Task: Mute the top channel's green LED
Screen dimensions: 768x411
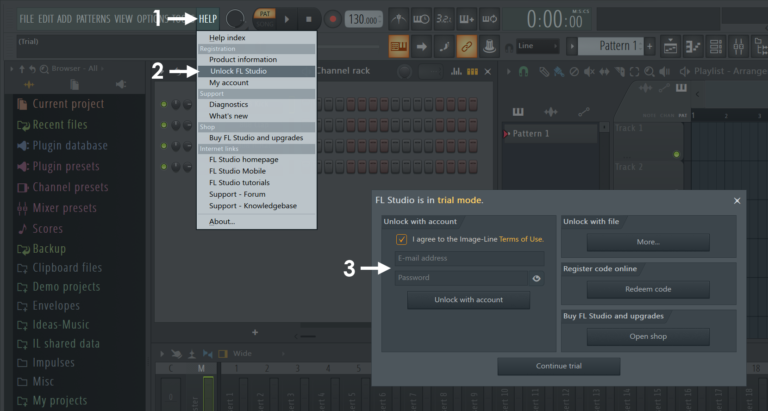Action: click(164, 104)
